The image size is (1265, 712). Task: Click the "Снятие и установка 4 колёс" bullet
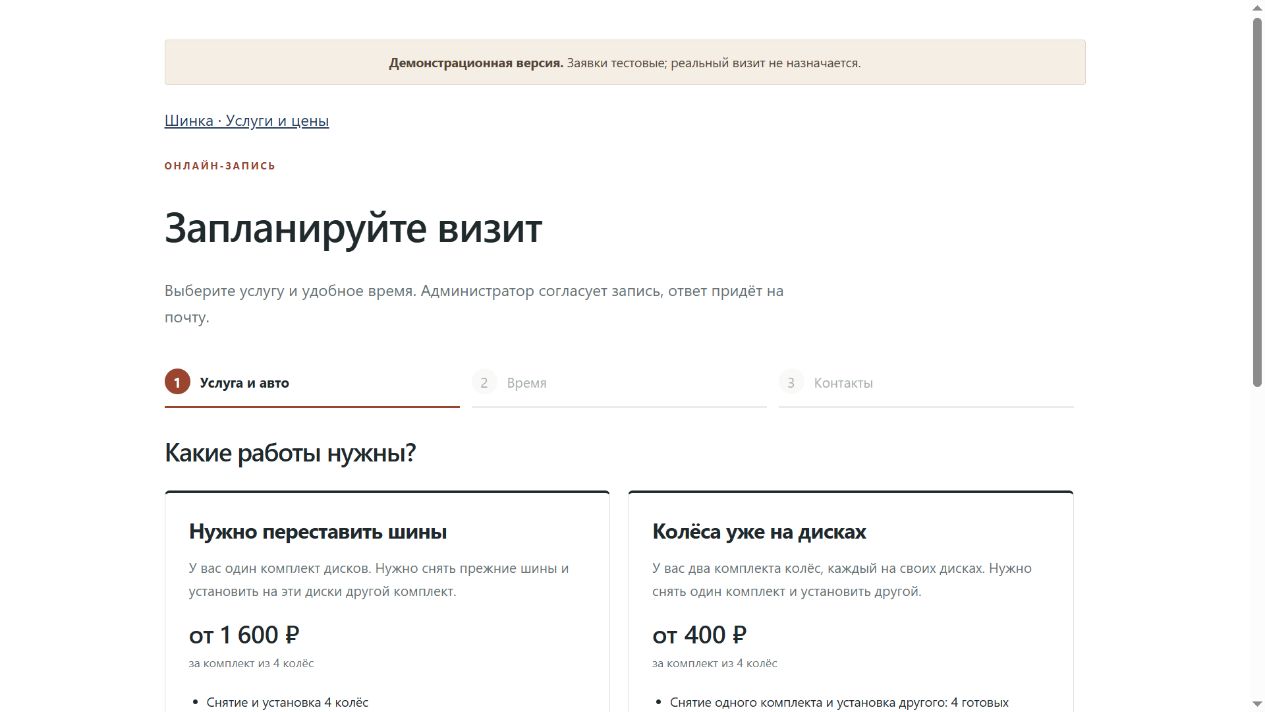287,703
